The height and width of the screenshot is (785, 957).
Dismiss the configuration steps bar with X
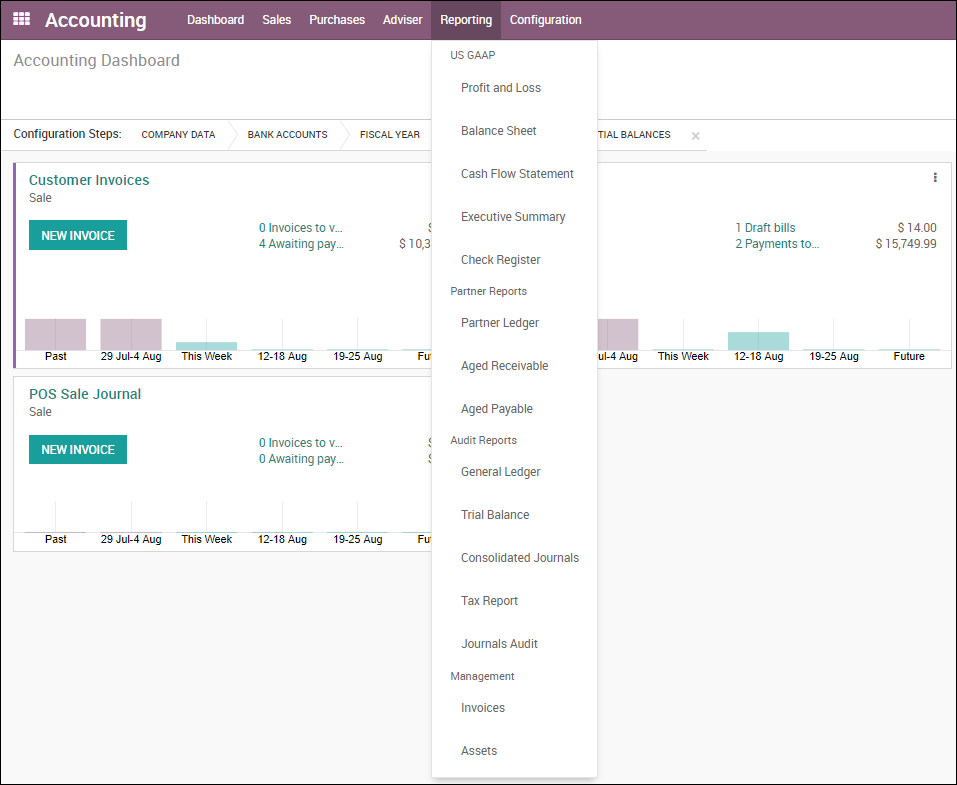695,136
